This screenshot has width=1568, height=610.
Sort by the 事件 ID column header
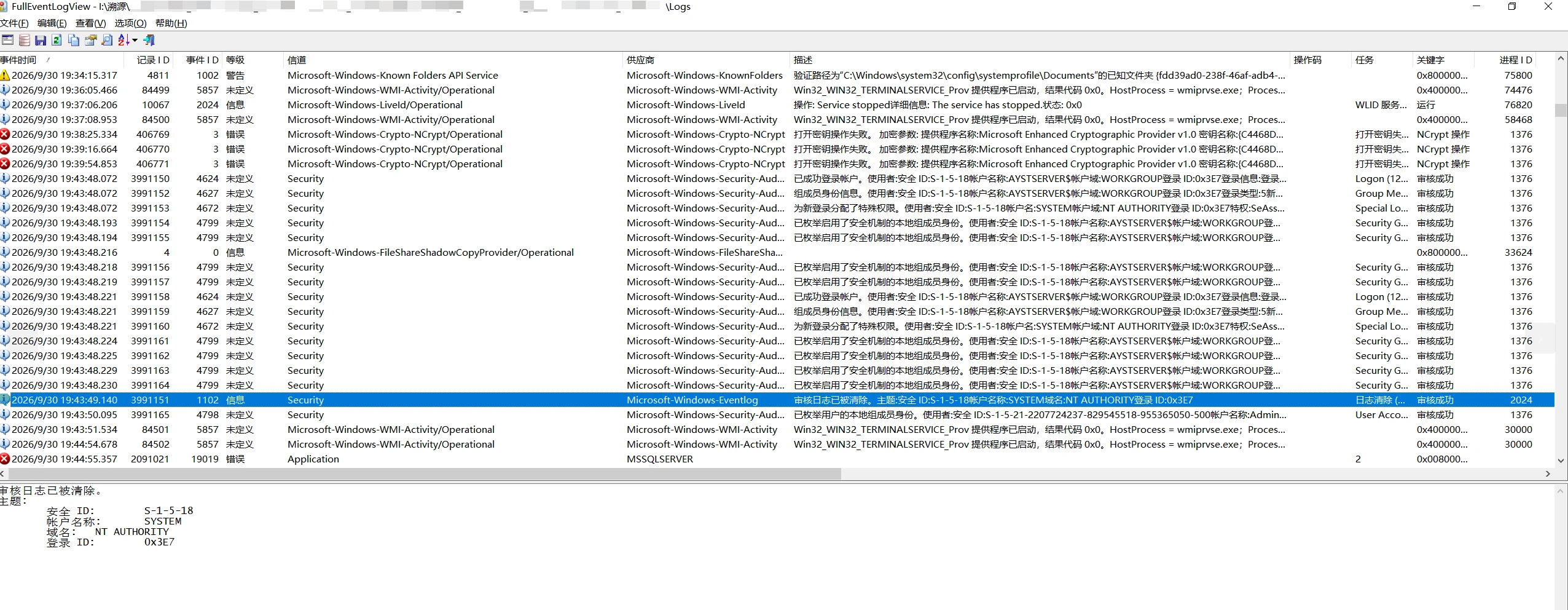click(198, 60)
